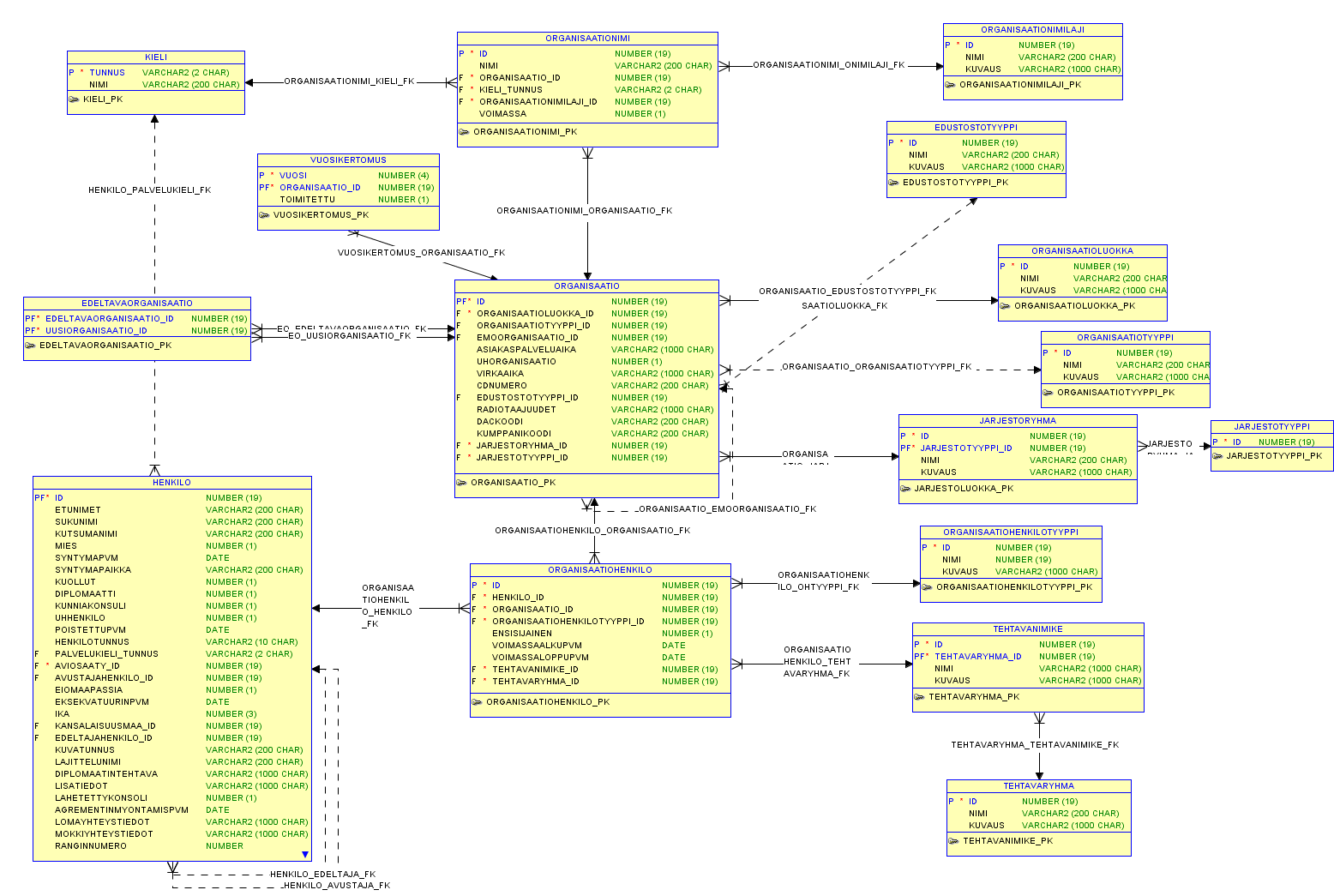Click the HENKILO_PALVELUKIELI_FK relationship label
The width and height of the screenshot is (1334, 896).
pyautogui.click(x=149, y=190)
